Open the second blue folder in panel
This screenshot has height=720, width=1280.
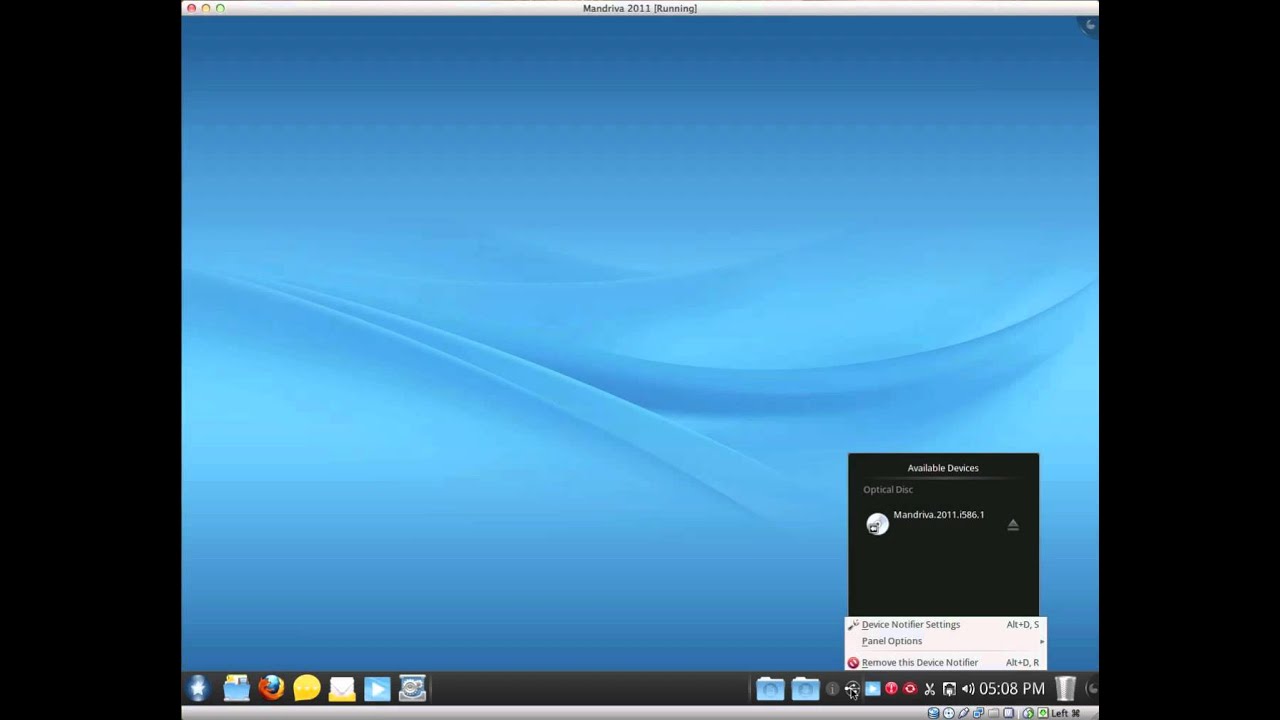tap(805, 688)
